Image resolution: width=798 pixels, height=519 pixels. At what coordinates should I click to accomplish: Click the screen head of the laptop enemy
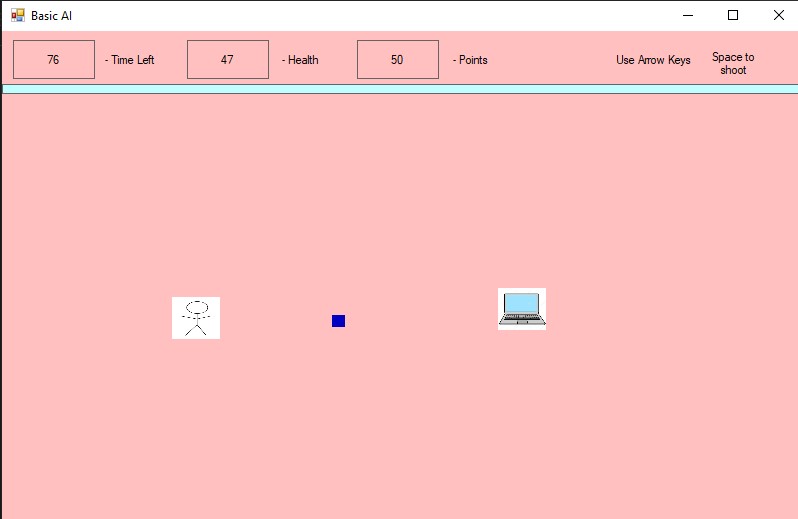(521, 303)
